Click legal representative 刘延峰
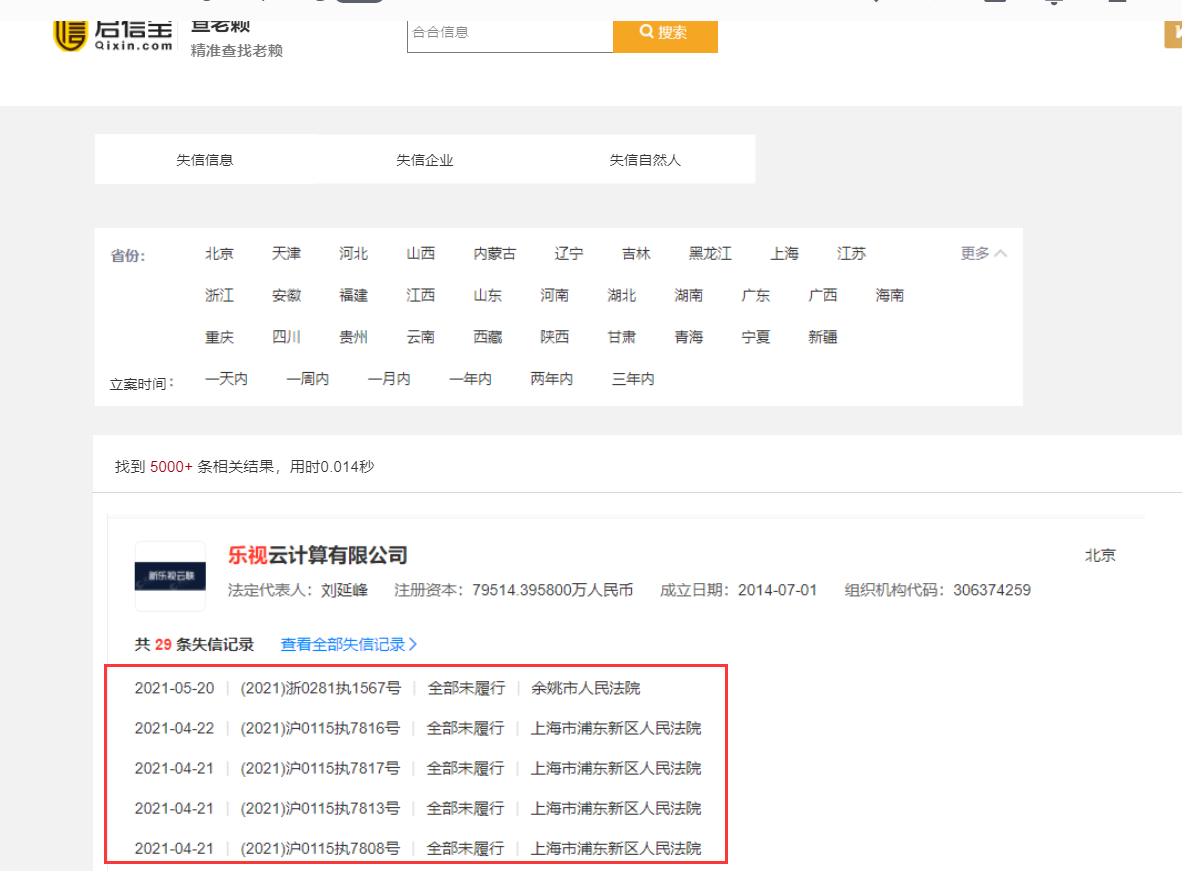The image size is (1182, 871). 344,590
